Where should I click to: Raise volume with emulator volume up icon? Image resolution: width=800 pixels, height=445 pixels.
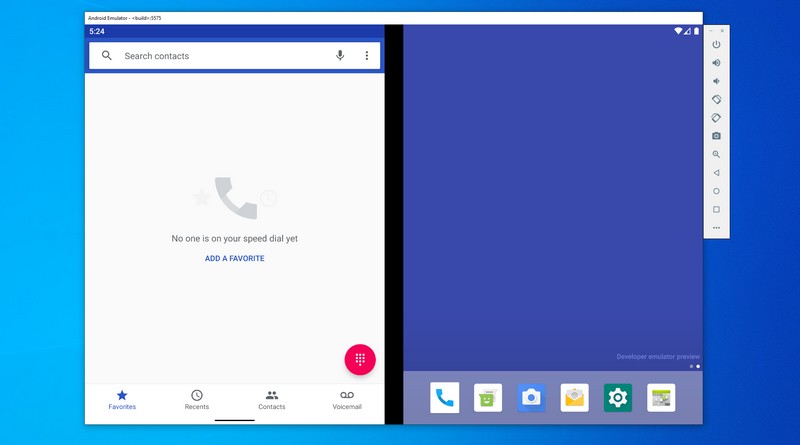coord(716,63)
